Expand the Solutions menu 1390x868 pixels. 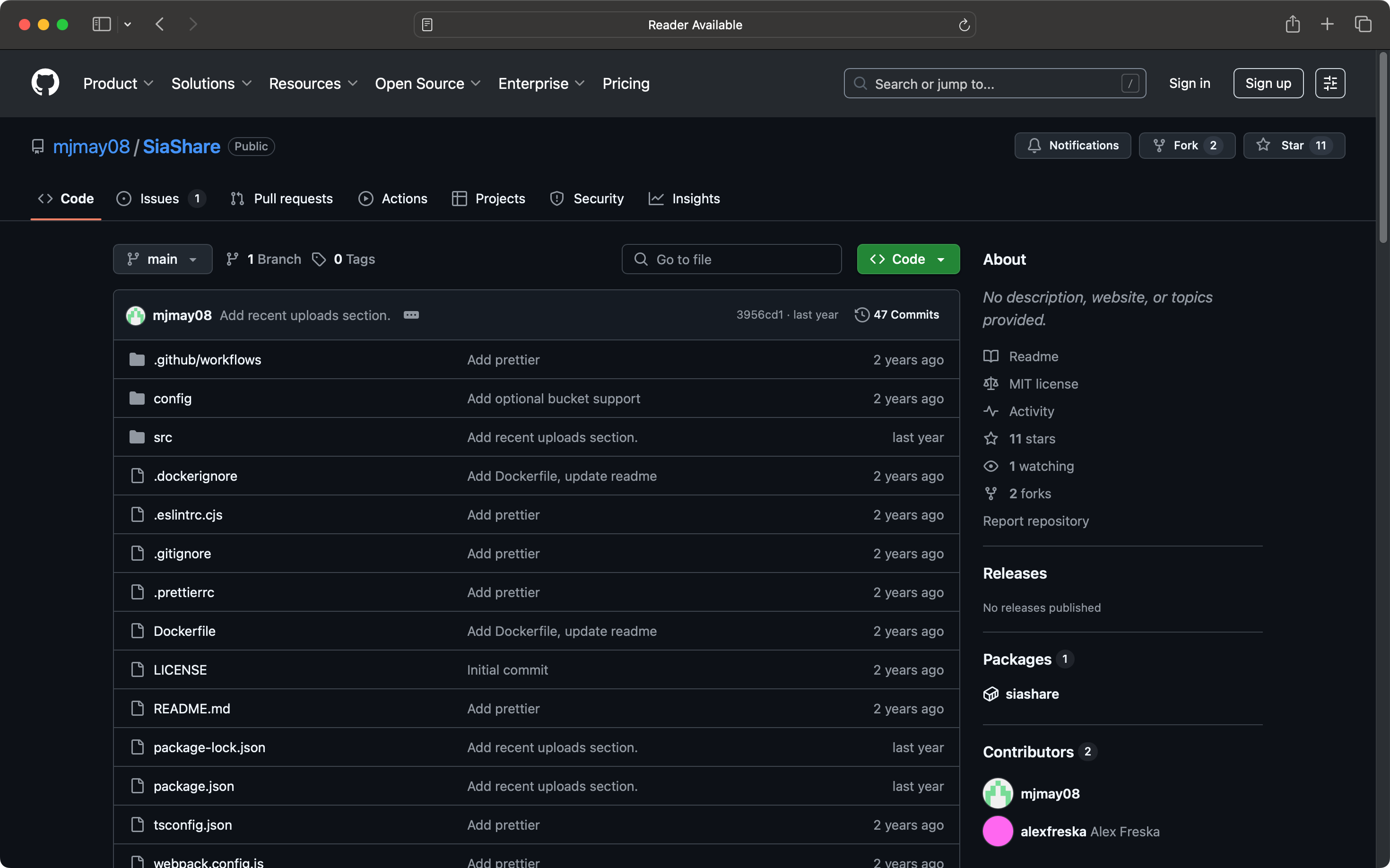(212, 83)
